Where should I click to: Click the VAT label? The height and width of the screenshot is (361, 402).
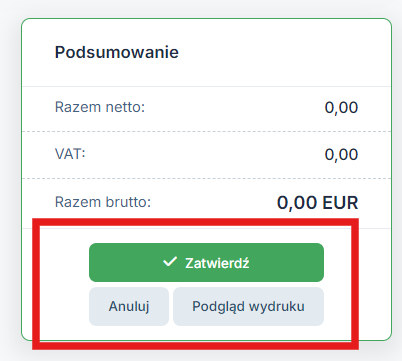point(70,154)
